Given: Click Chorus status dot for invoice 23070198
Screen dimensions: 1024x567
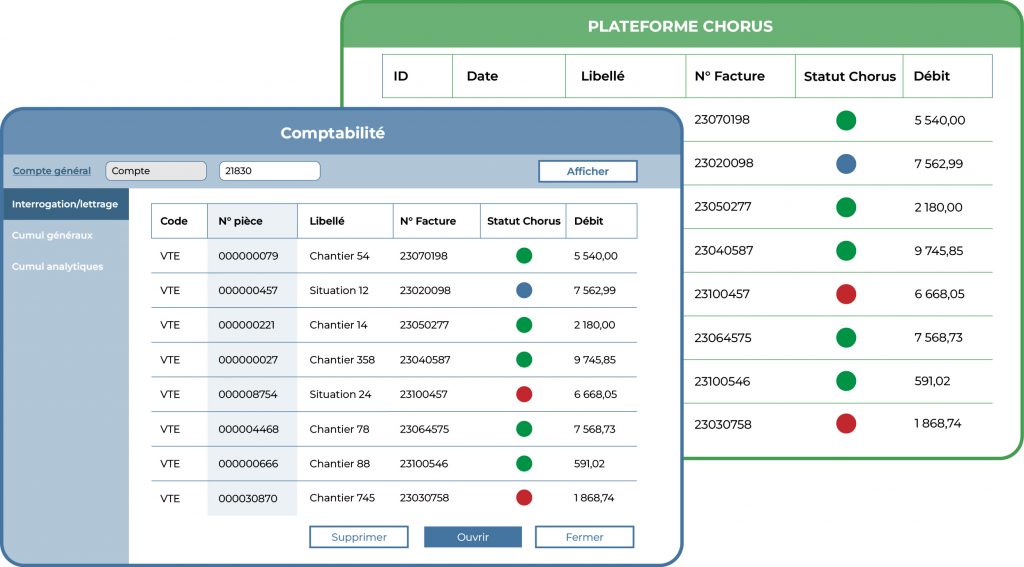Looking at the screenshot, I should coord(846,120).
